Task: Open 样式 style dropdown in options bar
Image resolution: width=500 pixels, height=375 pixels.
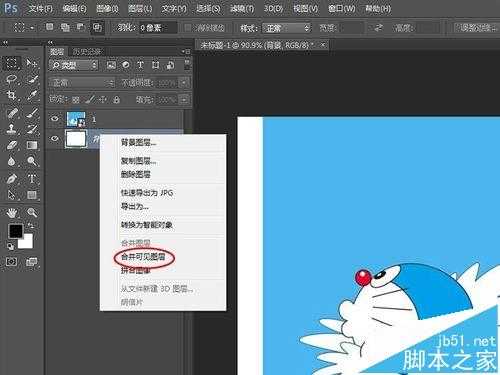Action: click(x=287, y=28)
